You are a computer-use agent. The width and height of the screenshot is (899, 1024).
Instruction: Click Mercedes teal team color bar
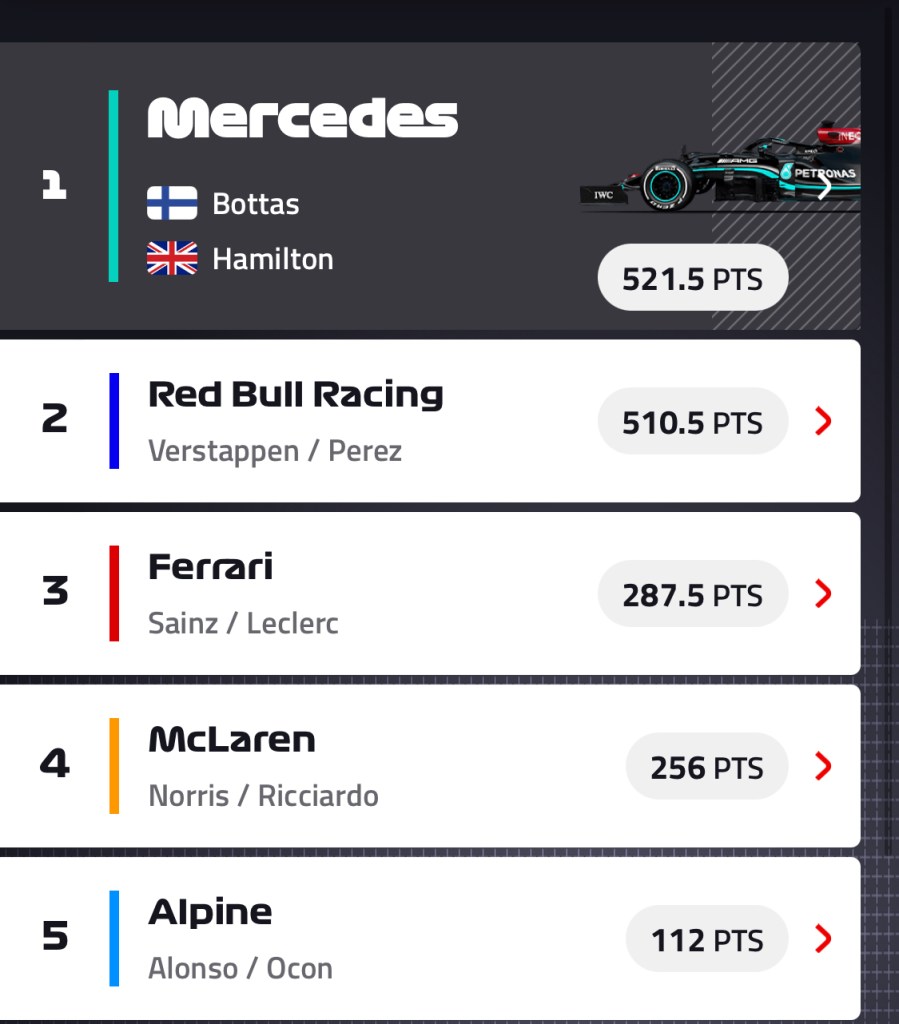[x=114, y=186]
